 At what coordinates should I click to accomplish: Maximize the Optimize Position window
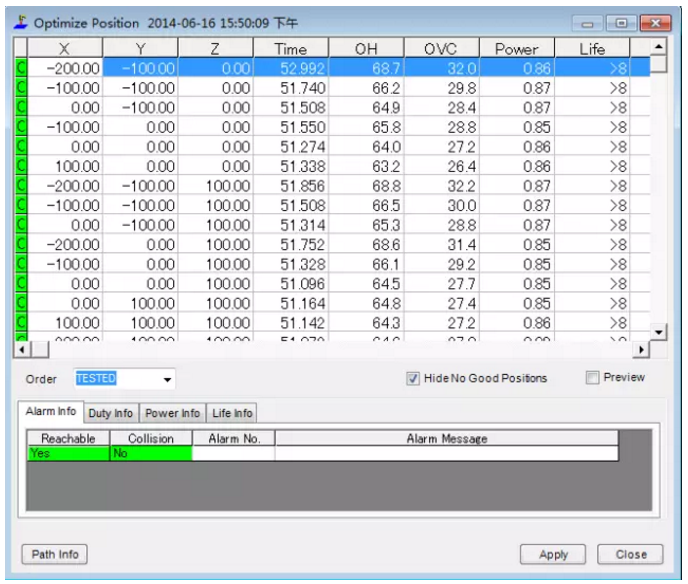pyautogui.click(x=621, y=23)
